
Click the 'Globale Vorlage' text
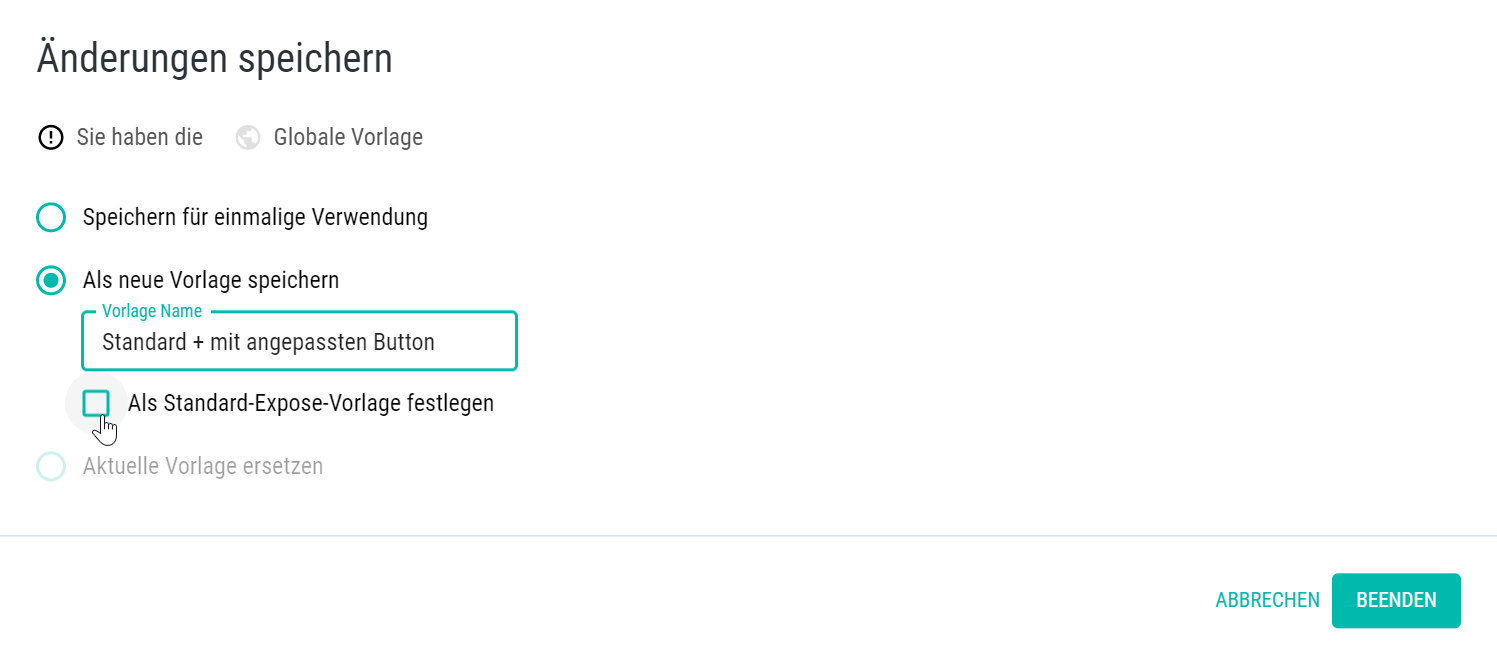348,137
